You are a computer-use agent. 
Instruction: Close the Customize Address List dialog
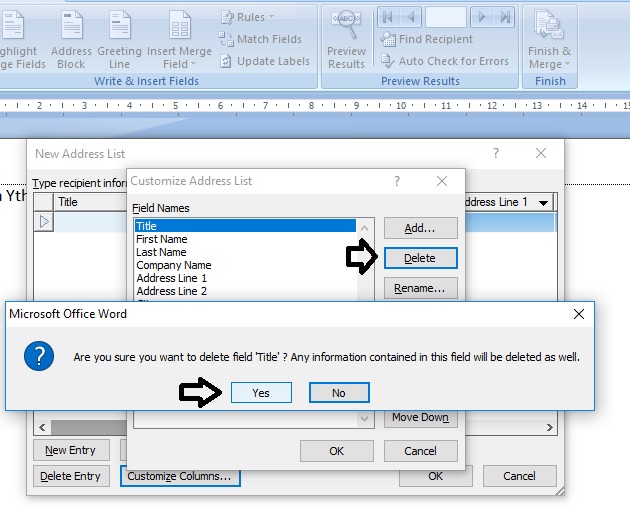442,181
